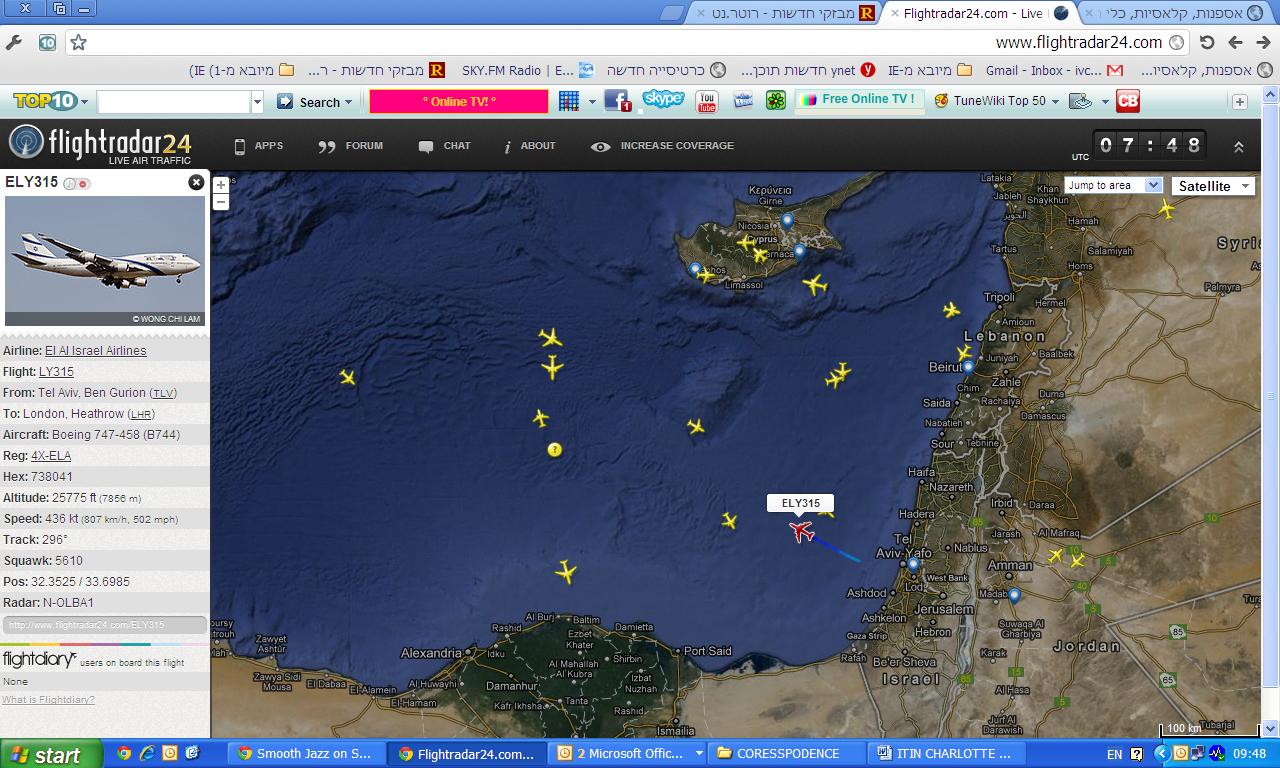Click the browser back arrow
This screenshot has width=1280, height=768.
pyautogui.click(x=1262, y=42)
